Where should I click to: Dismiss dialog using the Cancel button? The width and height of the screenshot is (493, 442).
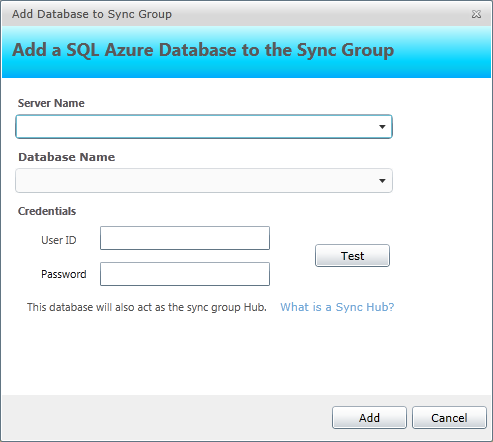449,418
